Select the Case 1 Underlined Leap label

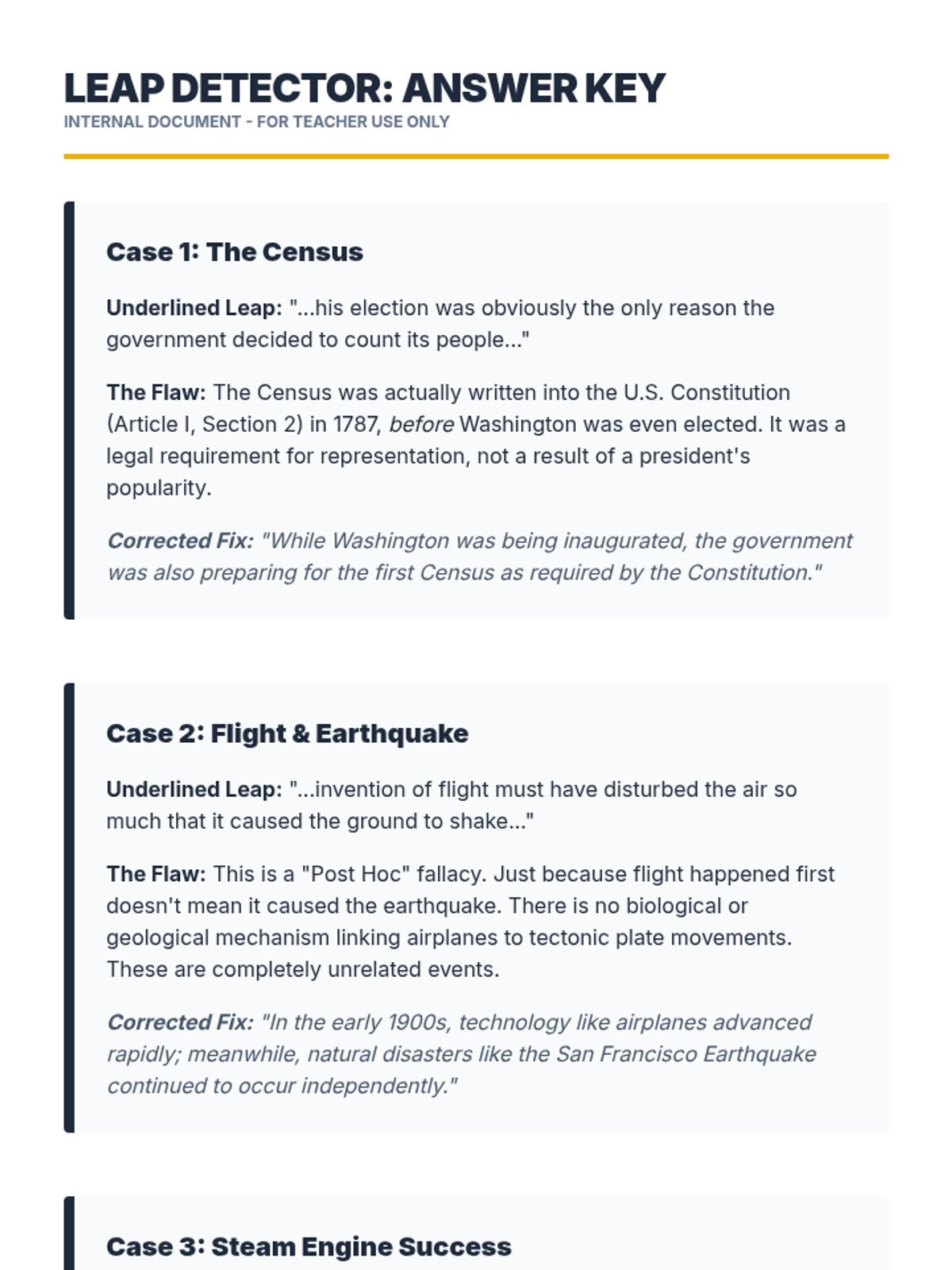click(194, 308)
